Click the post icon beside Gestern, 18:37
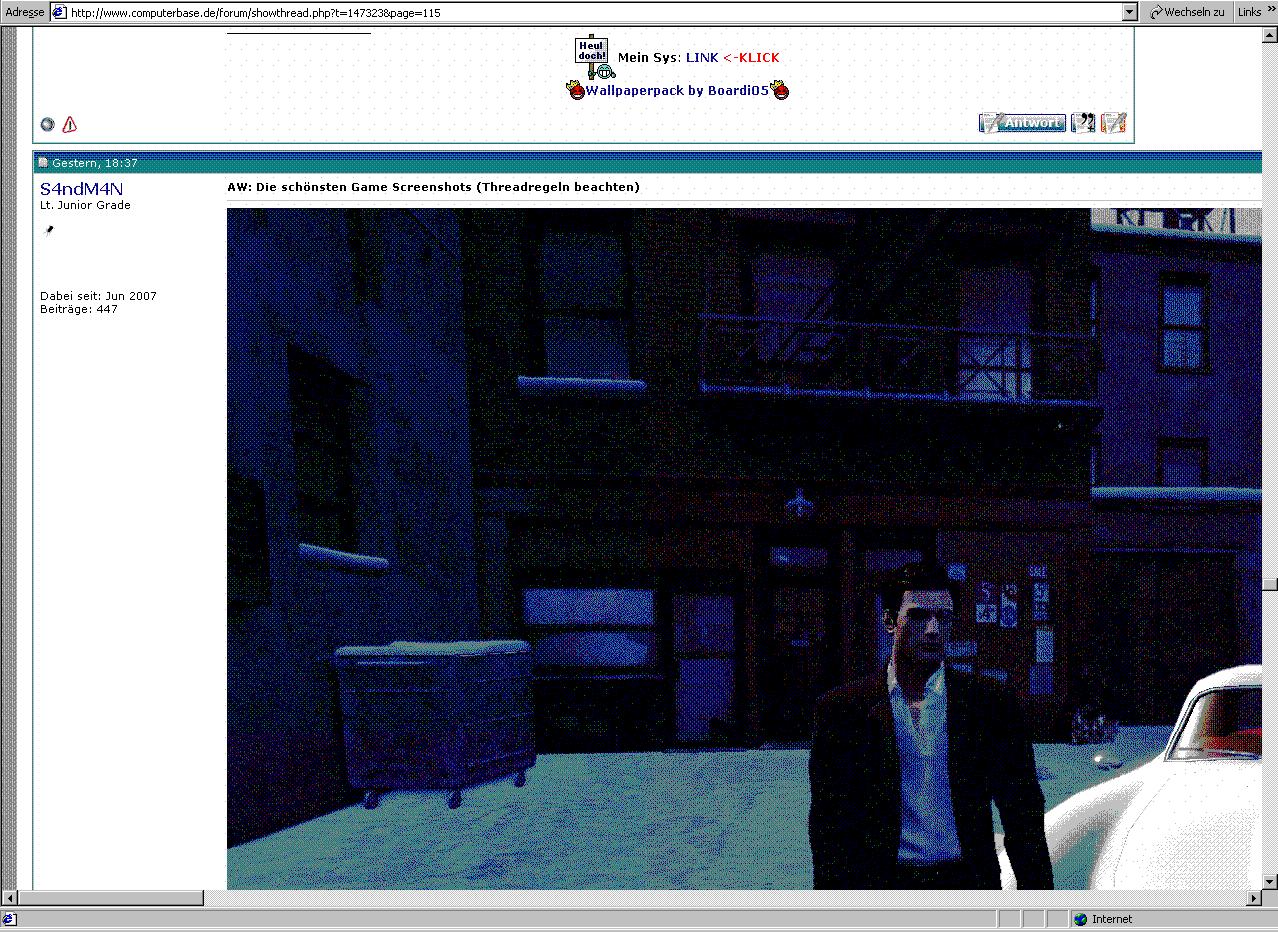This screenshot has height=932, width=1278. coord(43,162)
